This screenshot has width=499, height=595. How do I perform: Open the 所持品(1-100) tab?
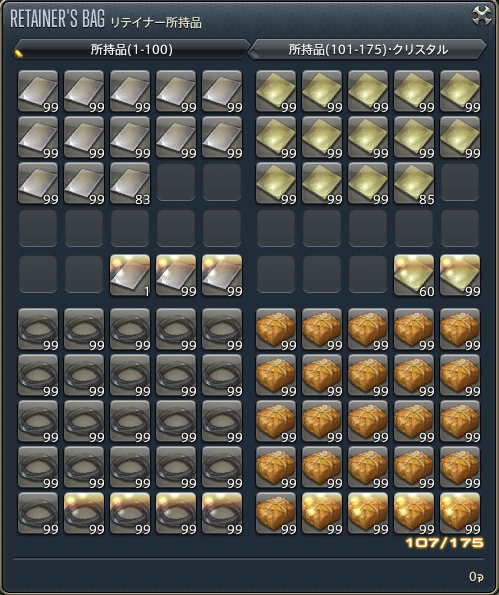click(x=131, y=49)
